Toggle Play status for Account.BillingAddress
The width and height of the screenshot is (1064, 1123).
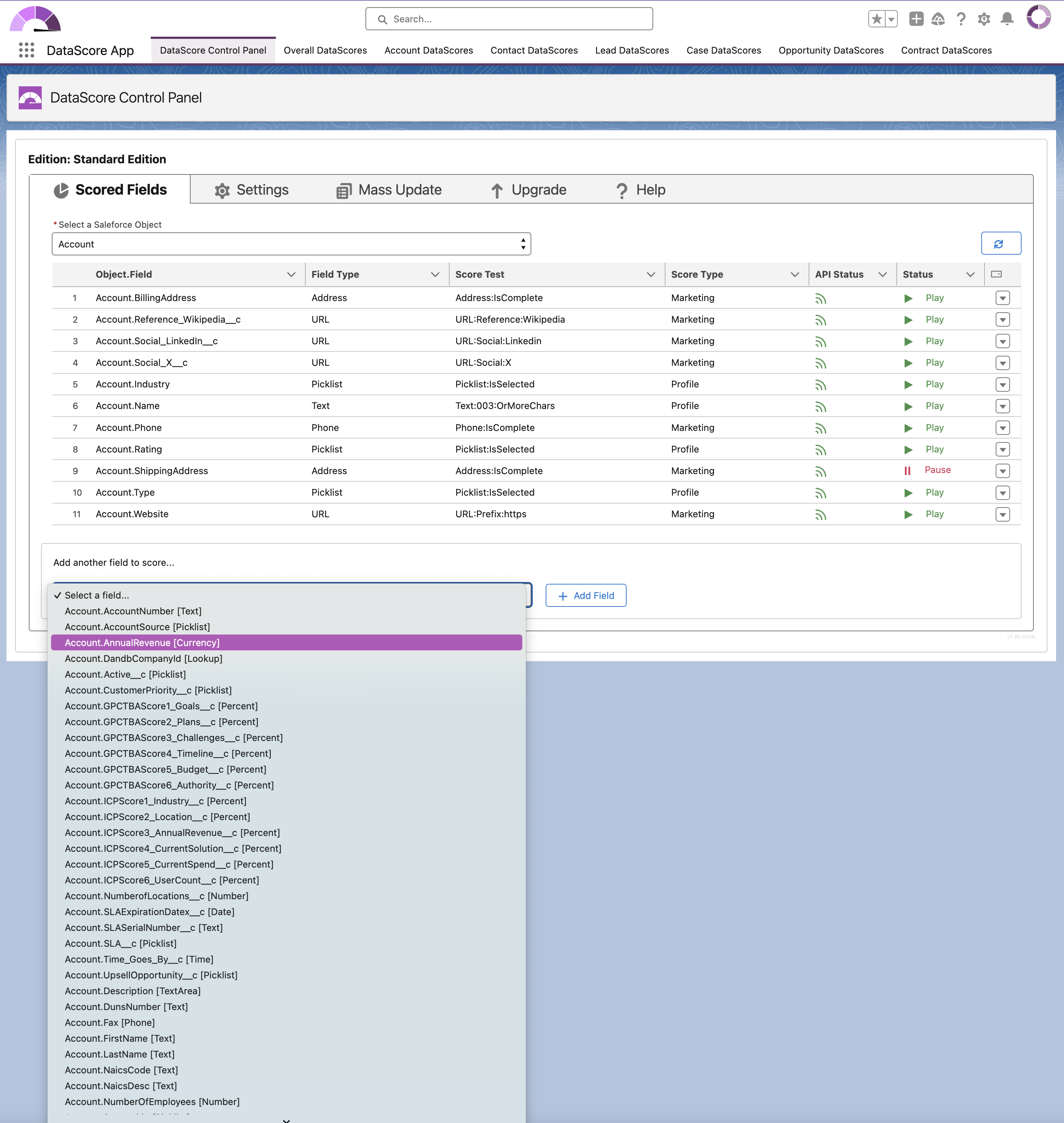tap(924, 298)
